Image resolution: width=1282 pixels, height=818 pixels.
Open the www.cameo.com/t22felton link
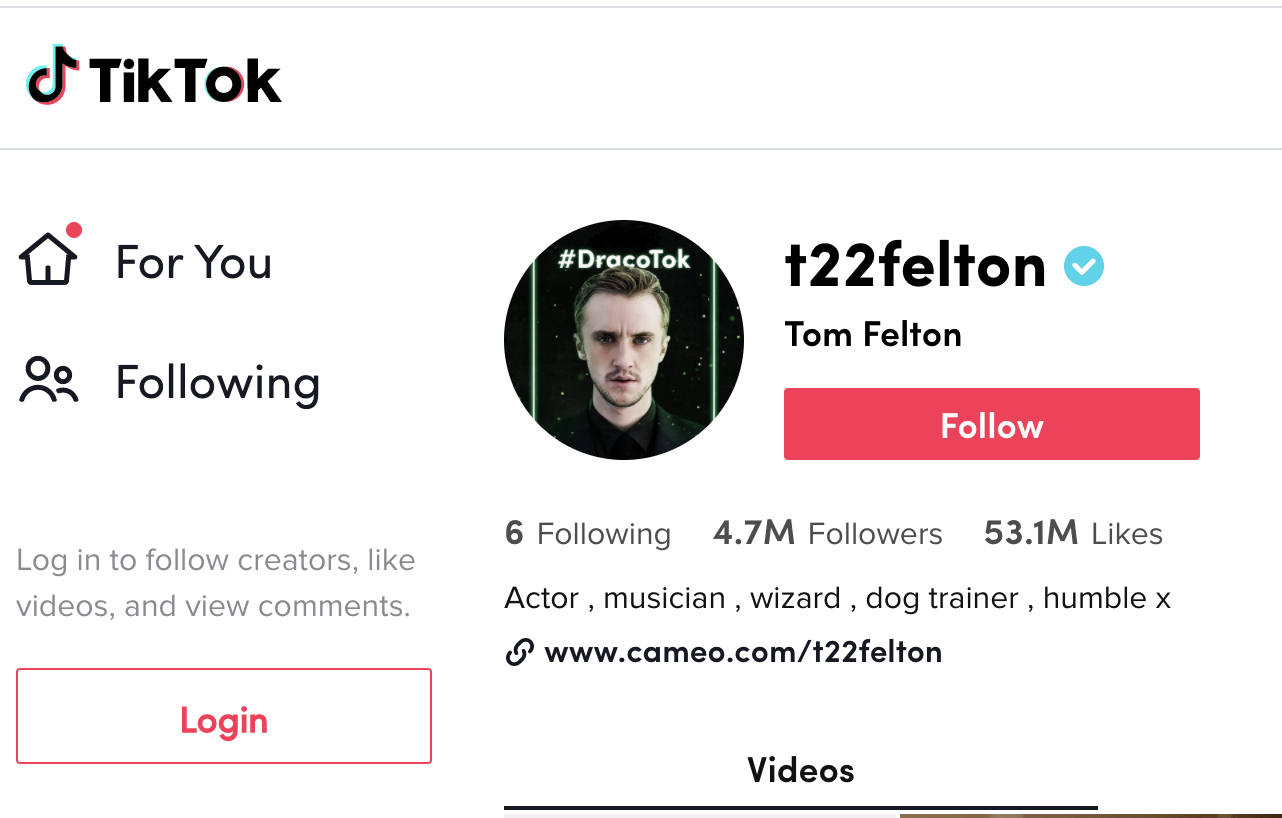[743, 653]
